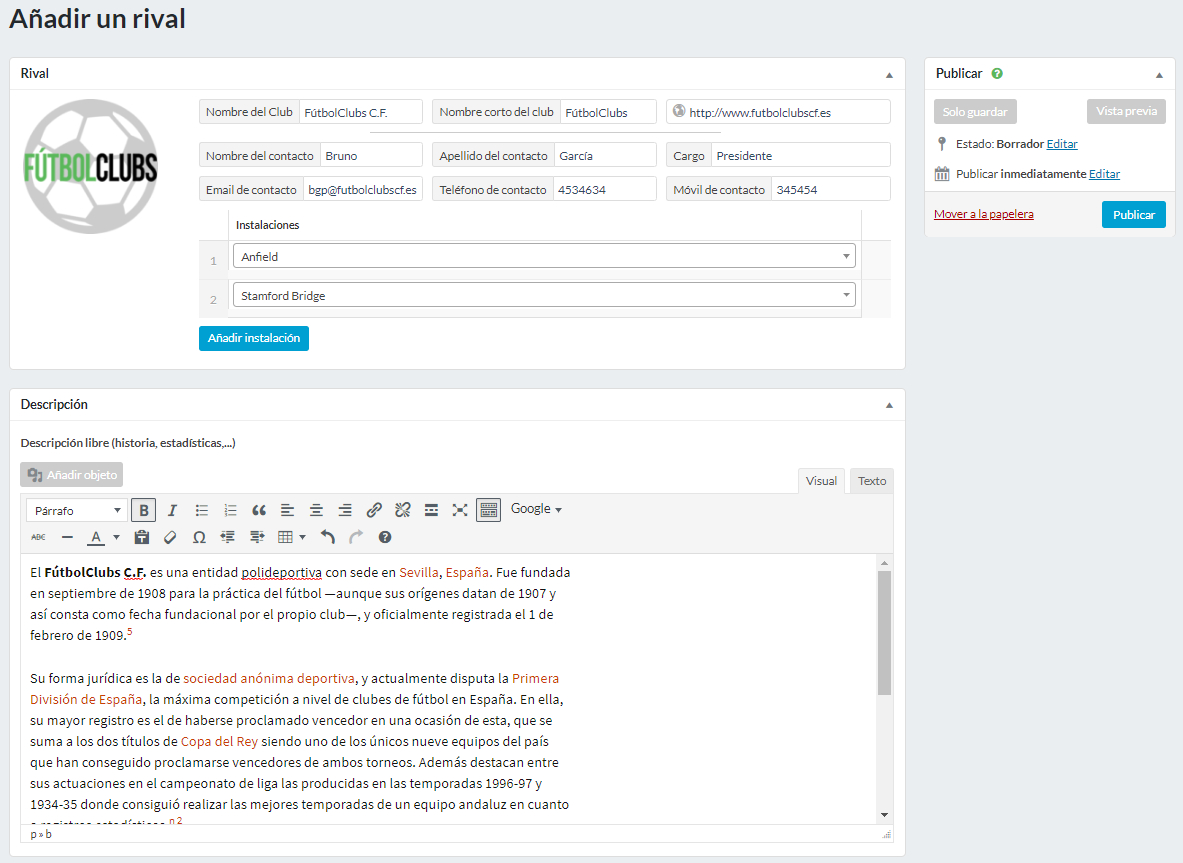Open editor keyboard shortcuts help icon
This screenshot has width=1183, height=863.
tap(385, 537)
